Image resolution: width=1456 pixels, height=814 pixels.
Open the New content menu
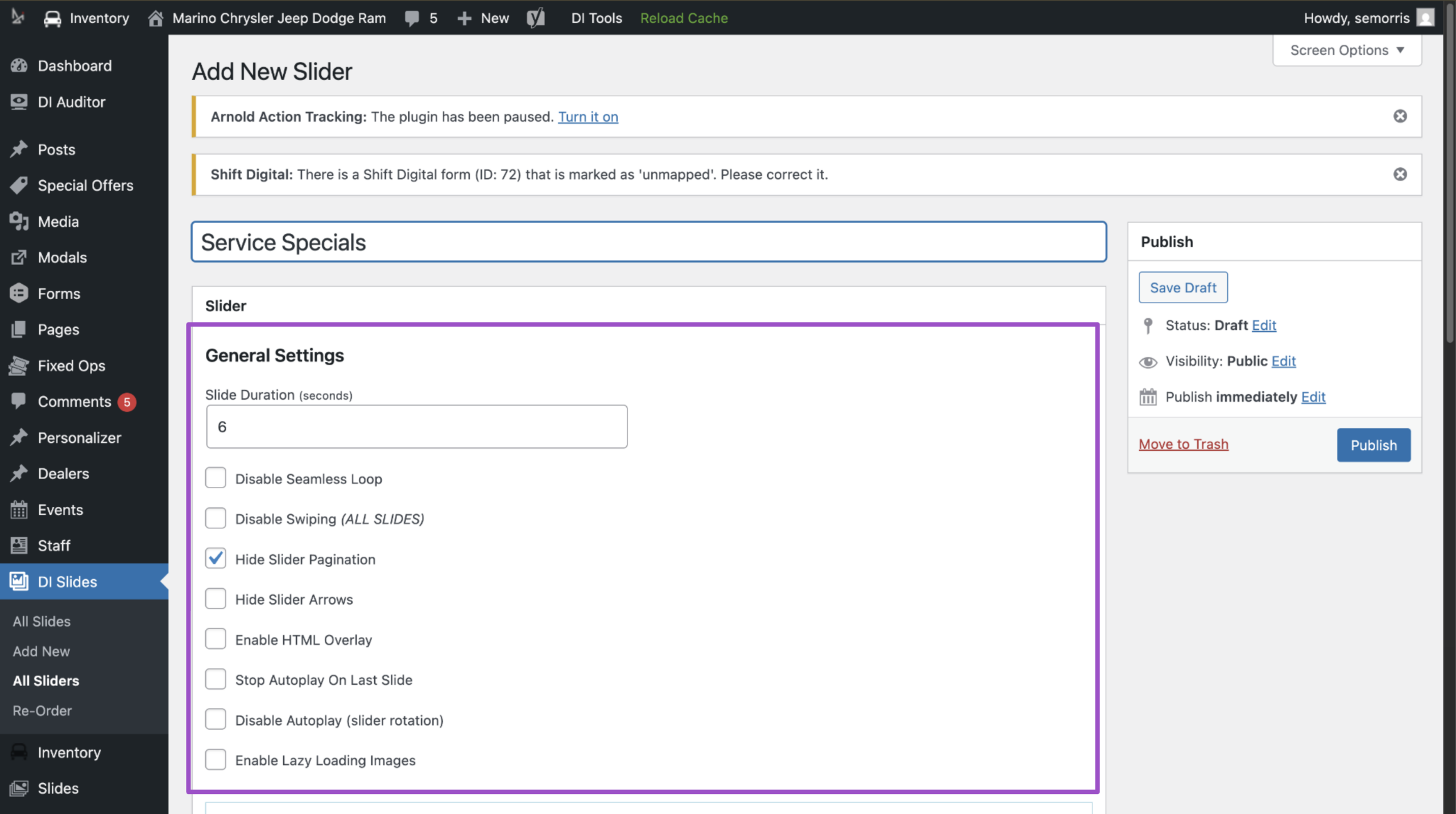tap(483, 18)
